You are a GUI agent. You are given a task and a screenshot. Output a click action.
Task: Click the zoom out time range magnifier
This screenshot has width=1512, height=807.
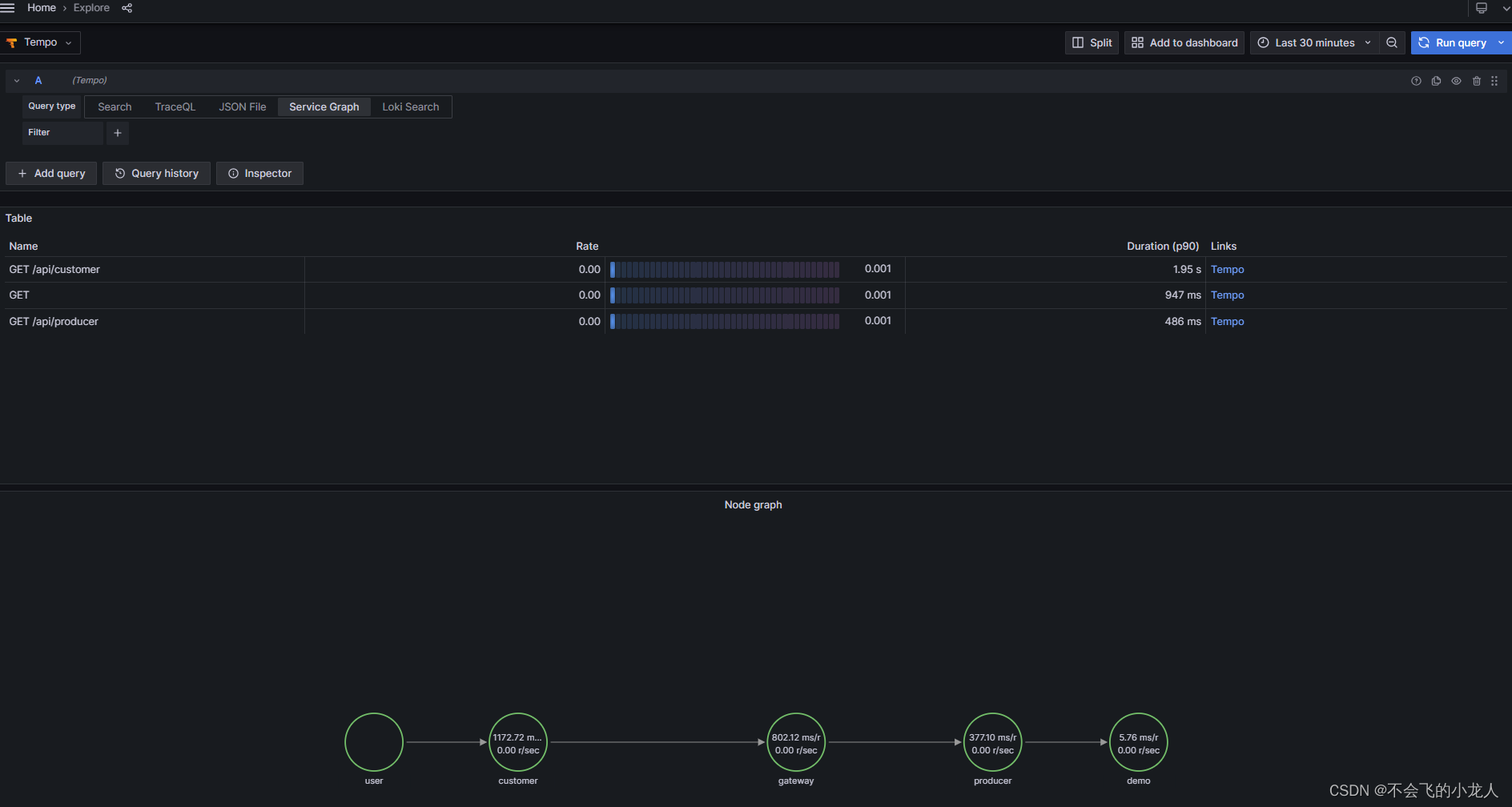coord(1392,42)
